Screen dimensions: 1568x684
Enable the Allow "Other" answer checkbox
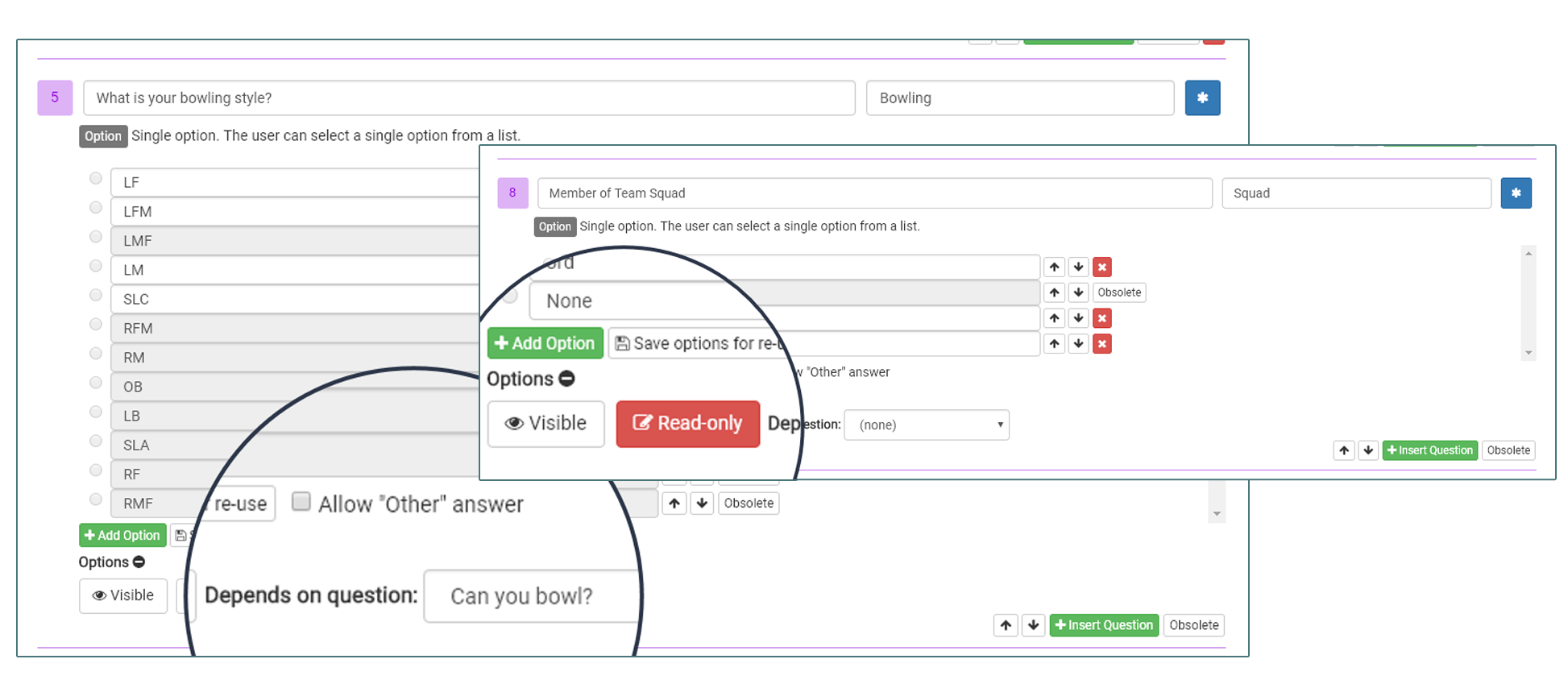(301, 502)
